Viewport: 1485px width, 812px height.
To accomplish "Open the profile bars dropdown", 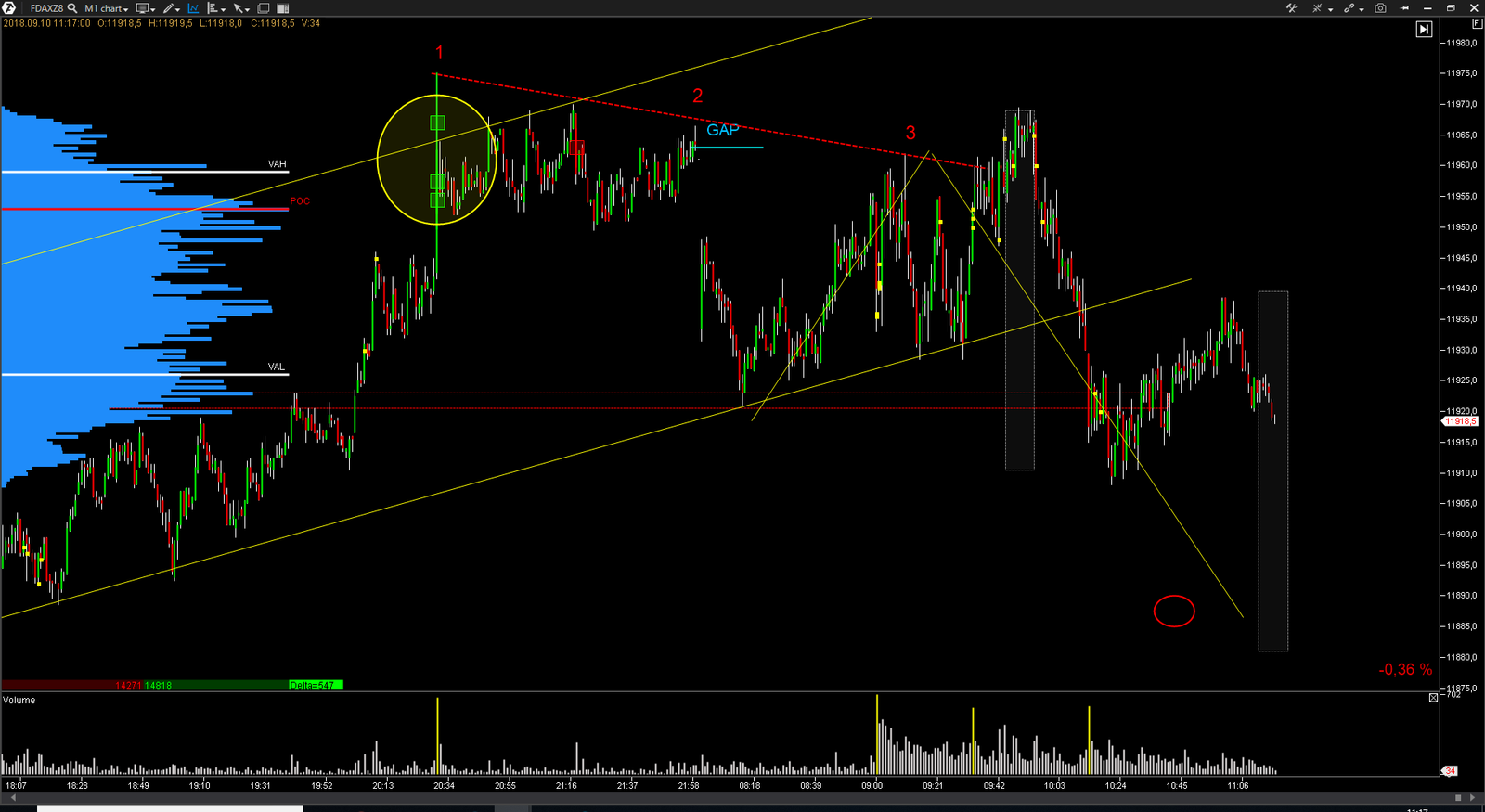I will pos(216,9).
